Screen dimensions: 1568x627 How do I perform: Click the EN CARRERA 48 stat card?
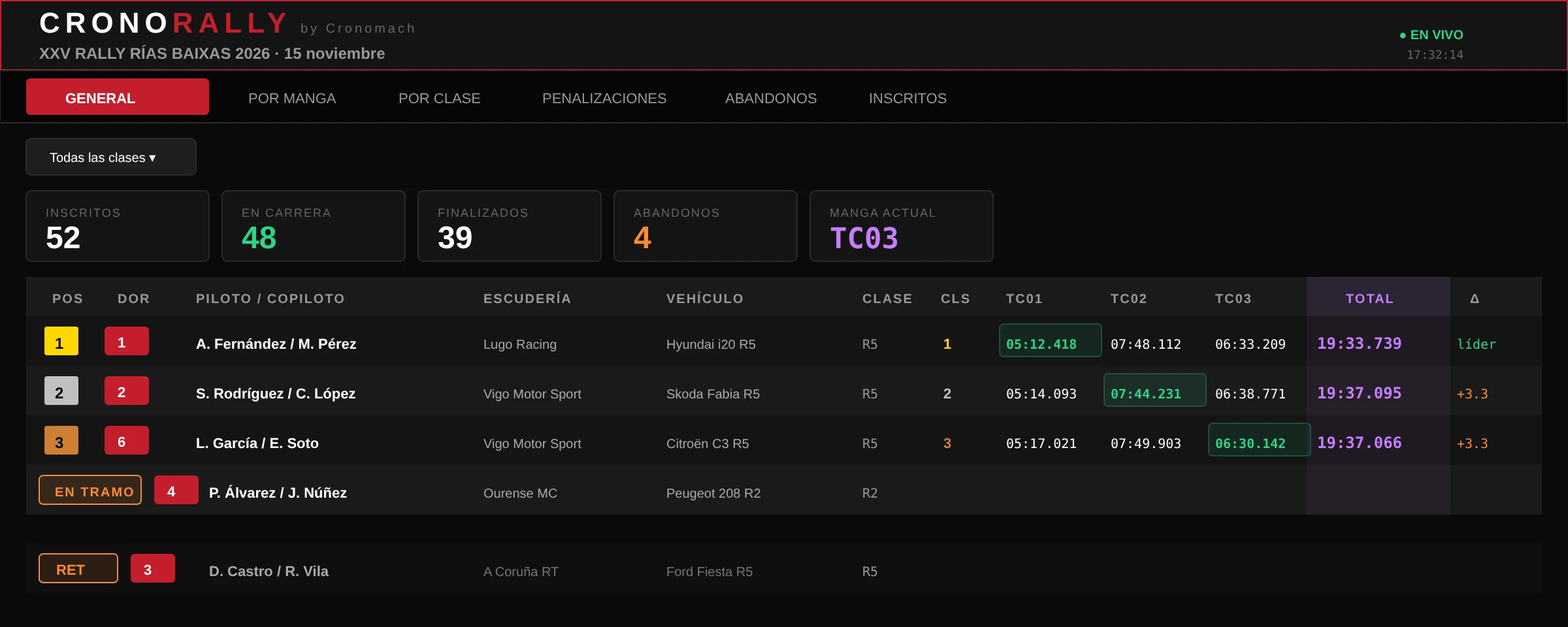(x=314, y=226)
